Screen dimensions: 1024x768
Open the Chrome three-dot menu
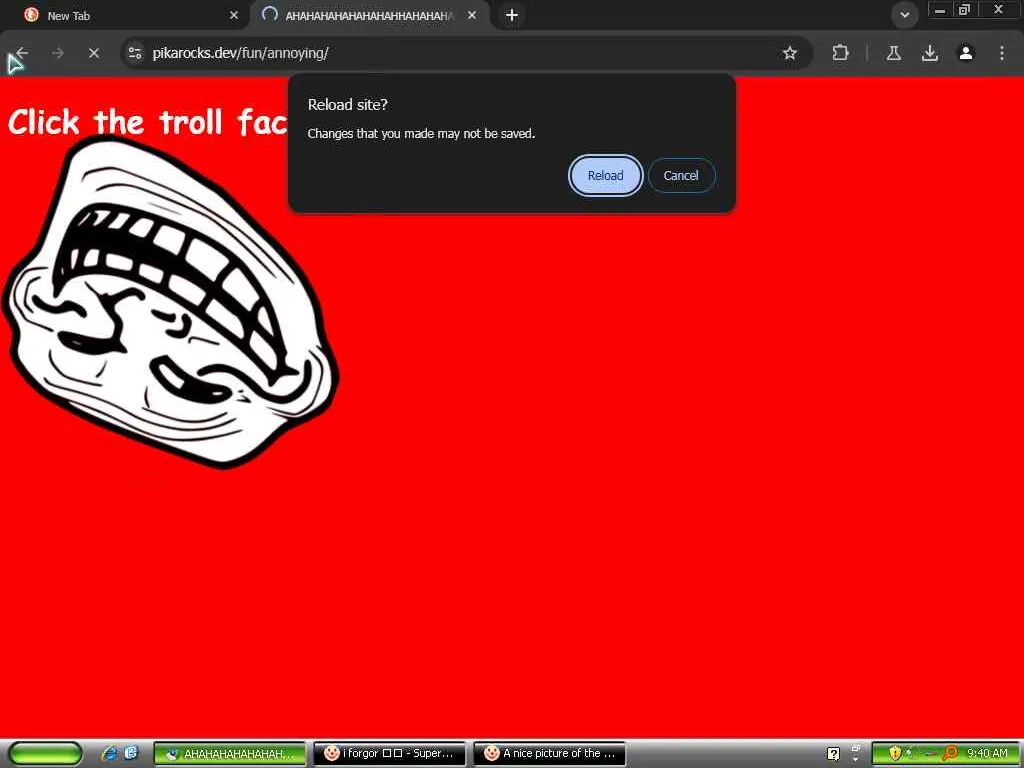1002,53
